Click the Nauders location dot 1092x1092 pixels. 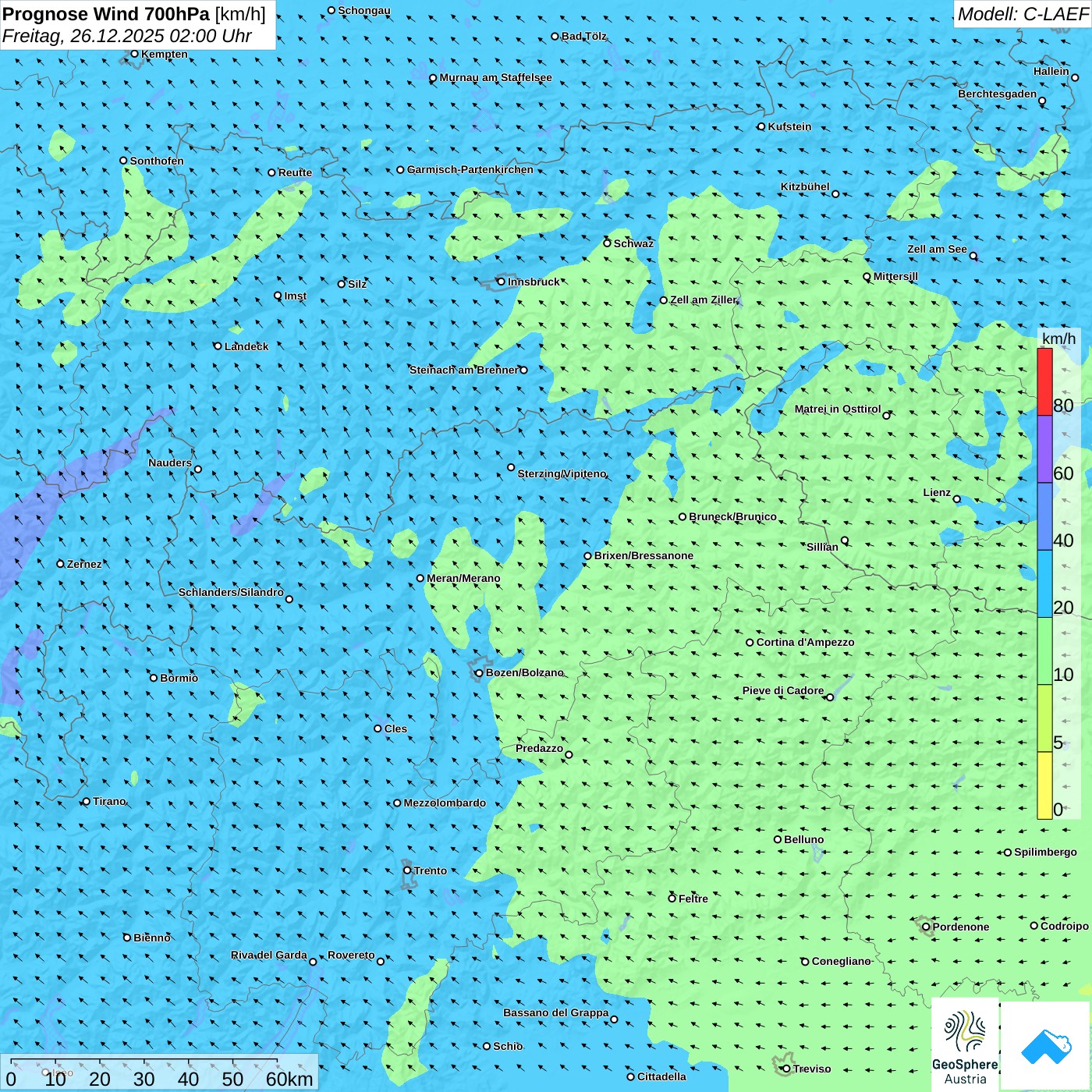(198, 470)
